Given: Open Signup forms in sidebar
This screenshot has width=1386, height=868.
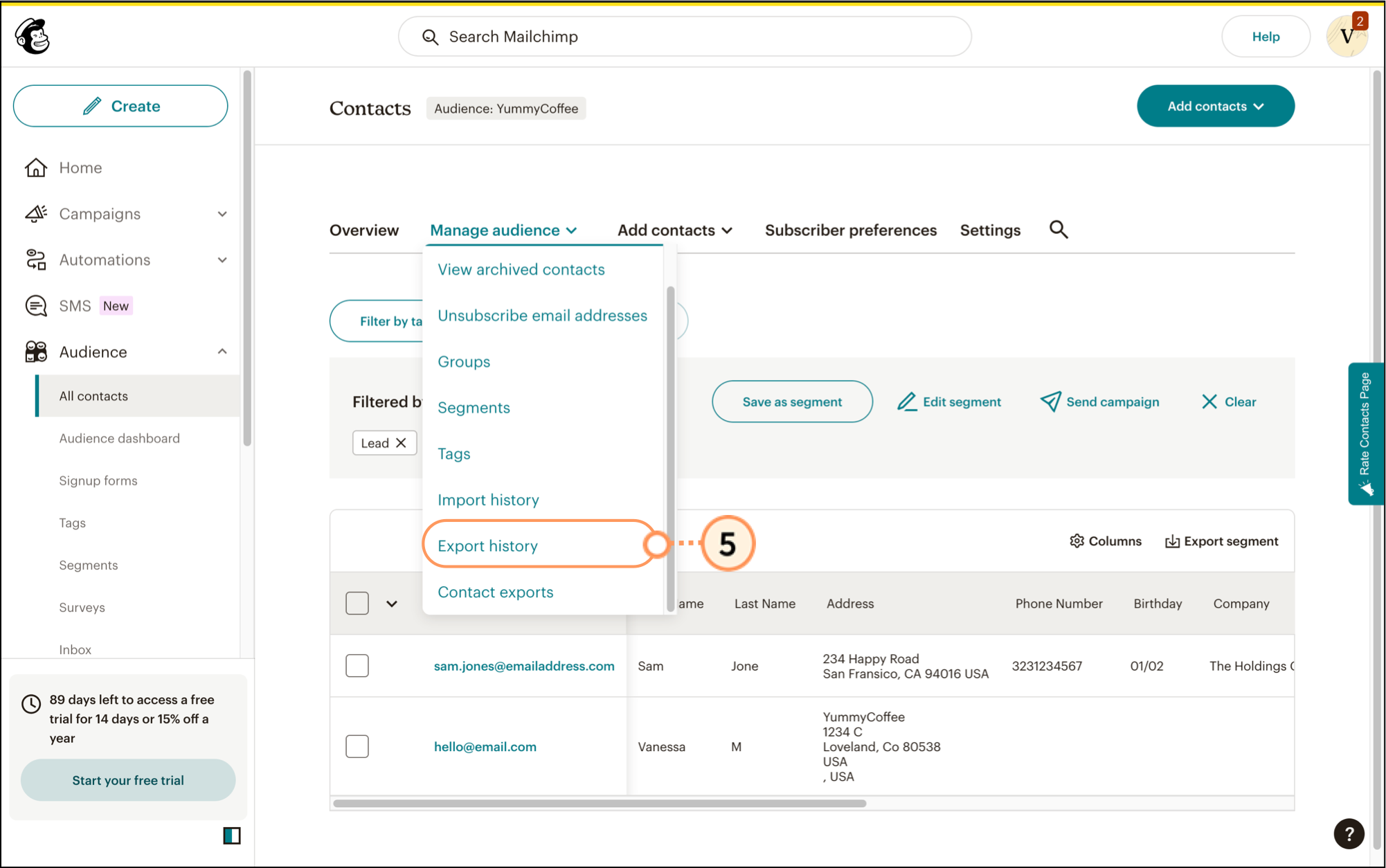Looking at the screenshot, I should tap(98, 480).
